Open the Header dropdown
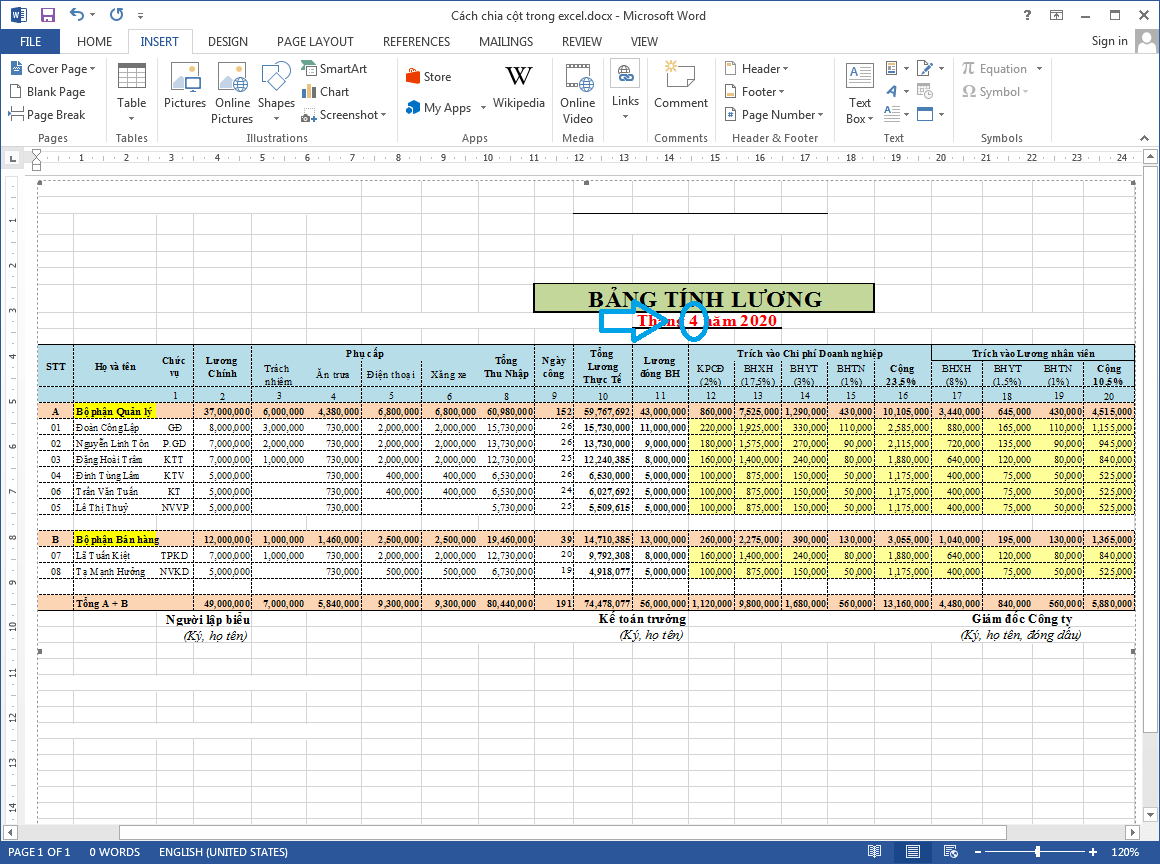The height and width of the screenshot is (864, 1160). [x=756, y=69]
